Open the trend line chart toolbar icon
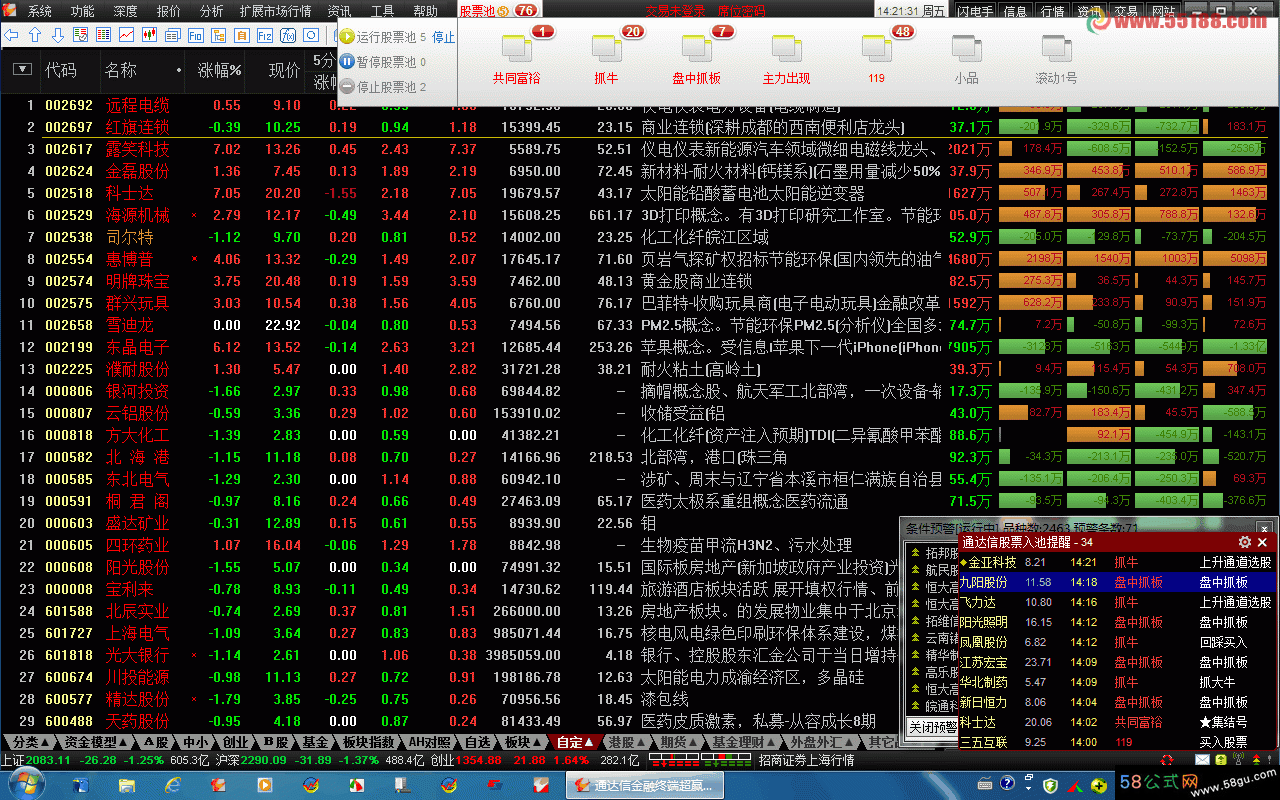 [127, 35]
